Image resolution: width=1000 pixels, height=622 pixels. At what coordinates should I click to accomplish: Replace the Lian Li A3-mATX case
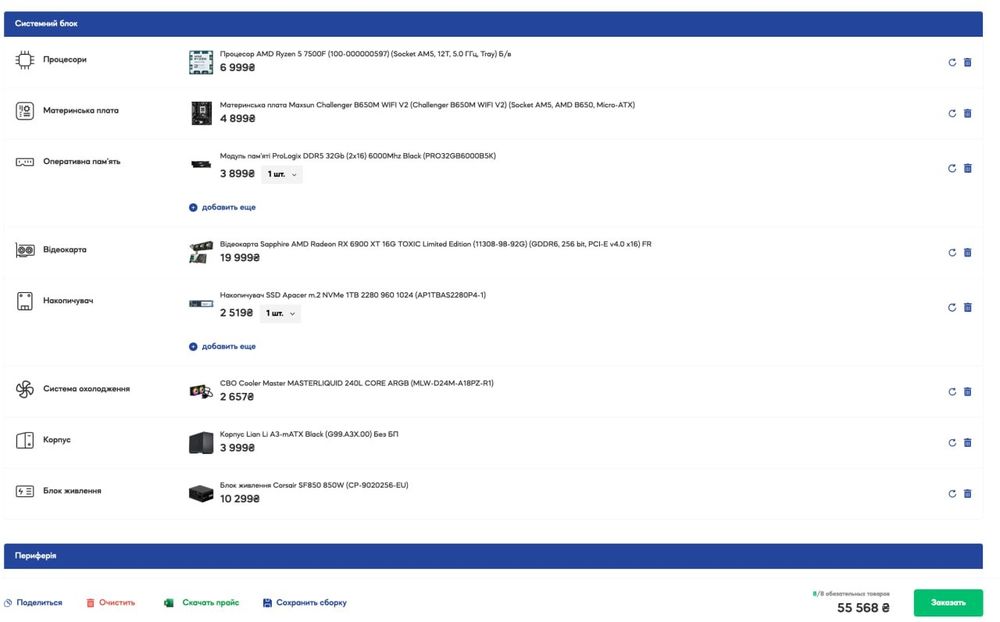point(952,443)
